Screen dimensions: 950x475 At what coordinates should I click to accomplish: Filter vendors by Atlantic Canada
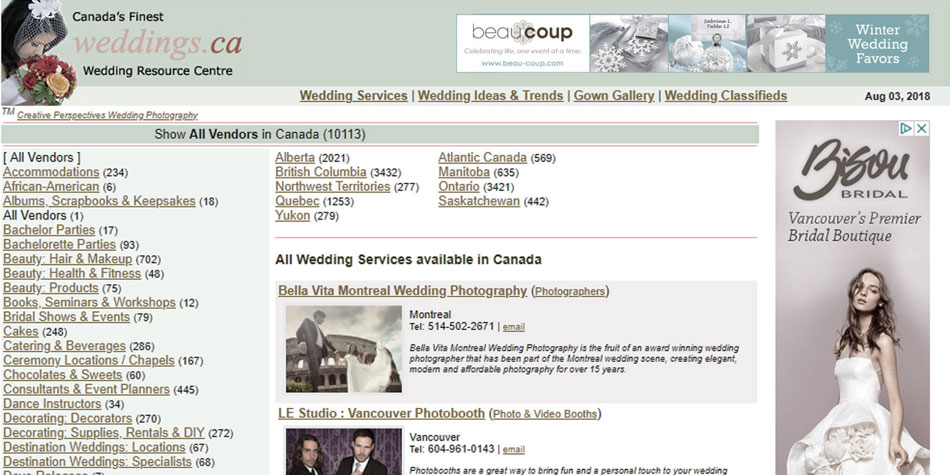tap(482, 158)
